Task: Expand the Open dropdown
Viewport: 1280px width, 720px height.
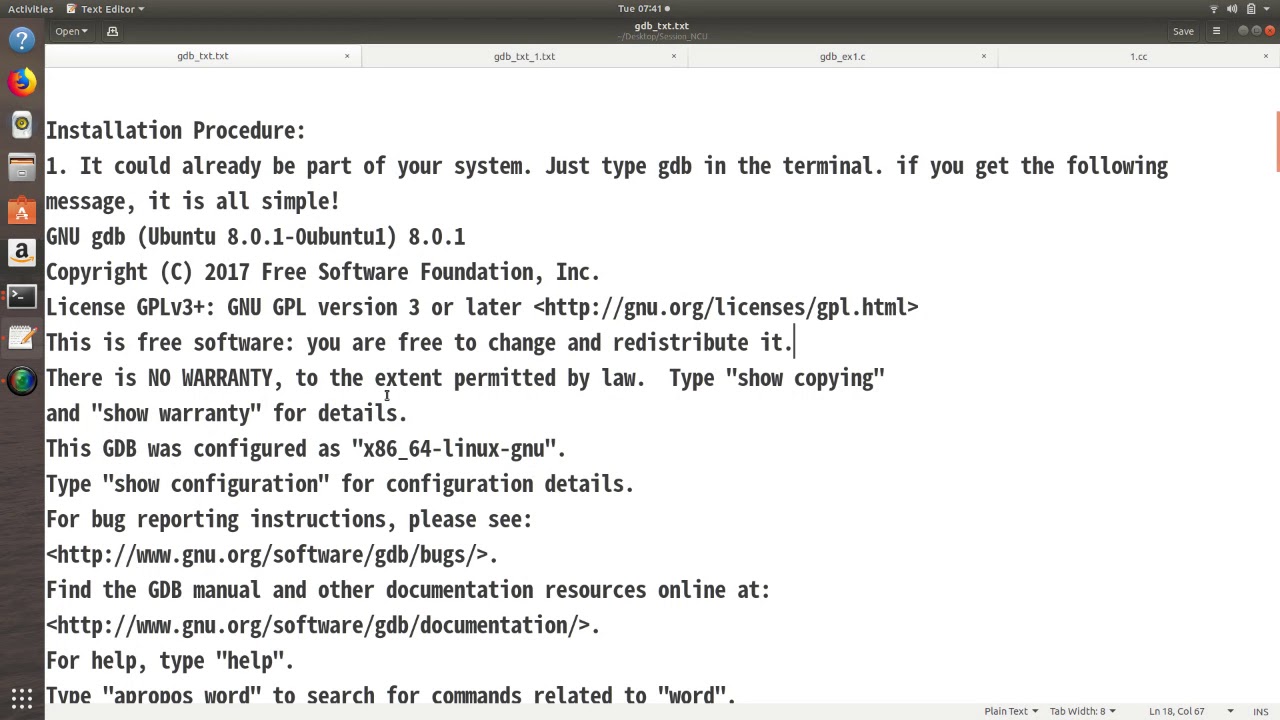Action: [71, 31]
